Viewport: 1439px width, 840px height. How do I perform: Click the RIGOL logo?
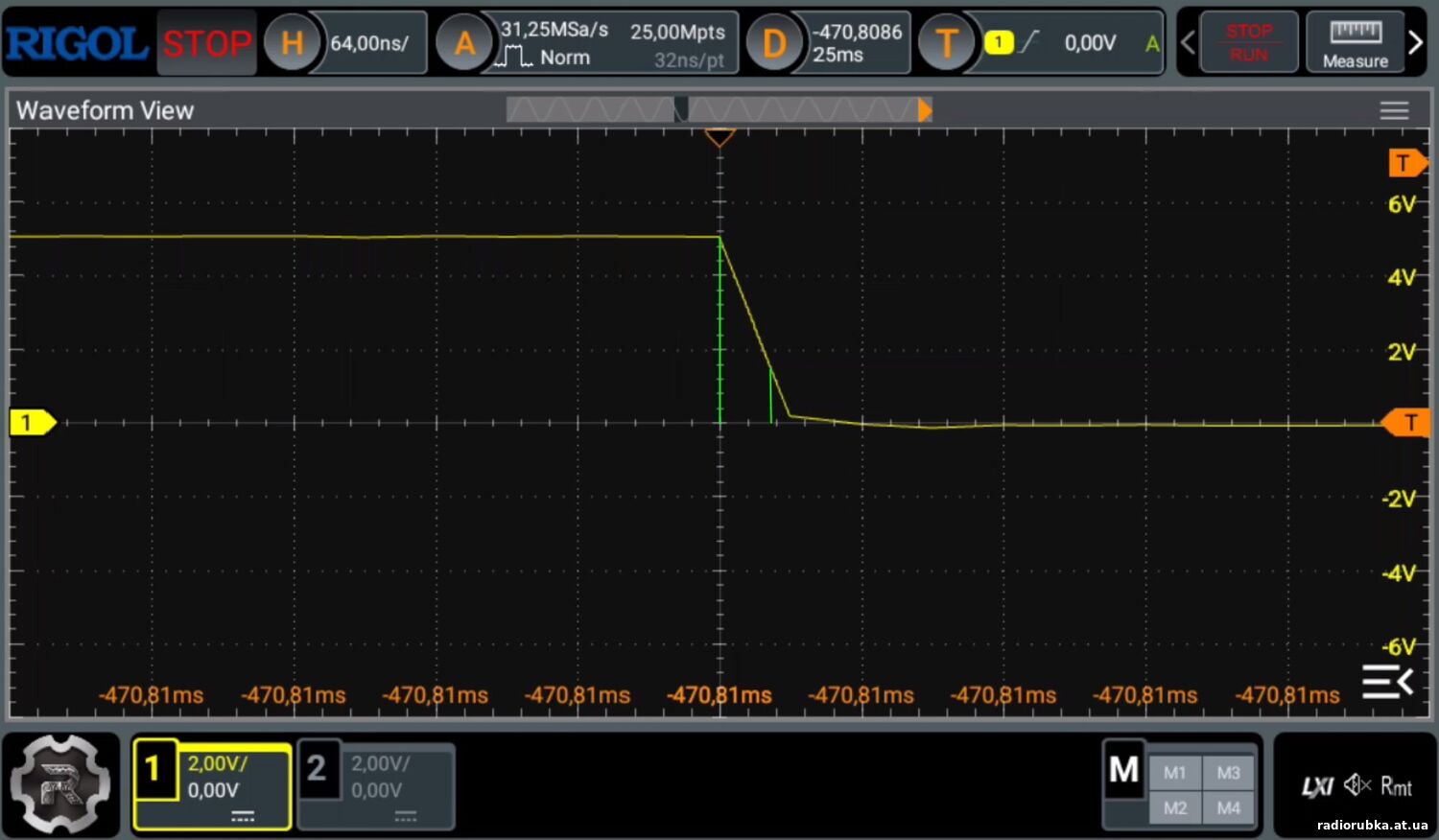click(x=77, y=43)
